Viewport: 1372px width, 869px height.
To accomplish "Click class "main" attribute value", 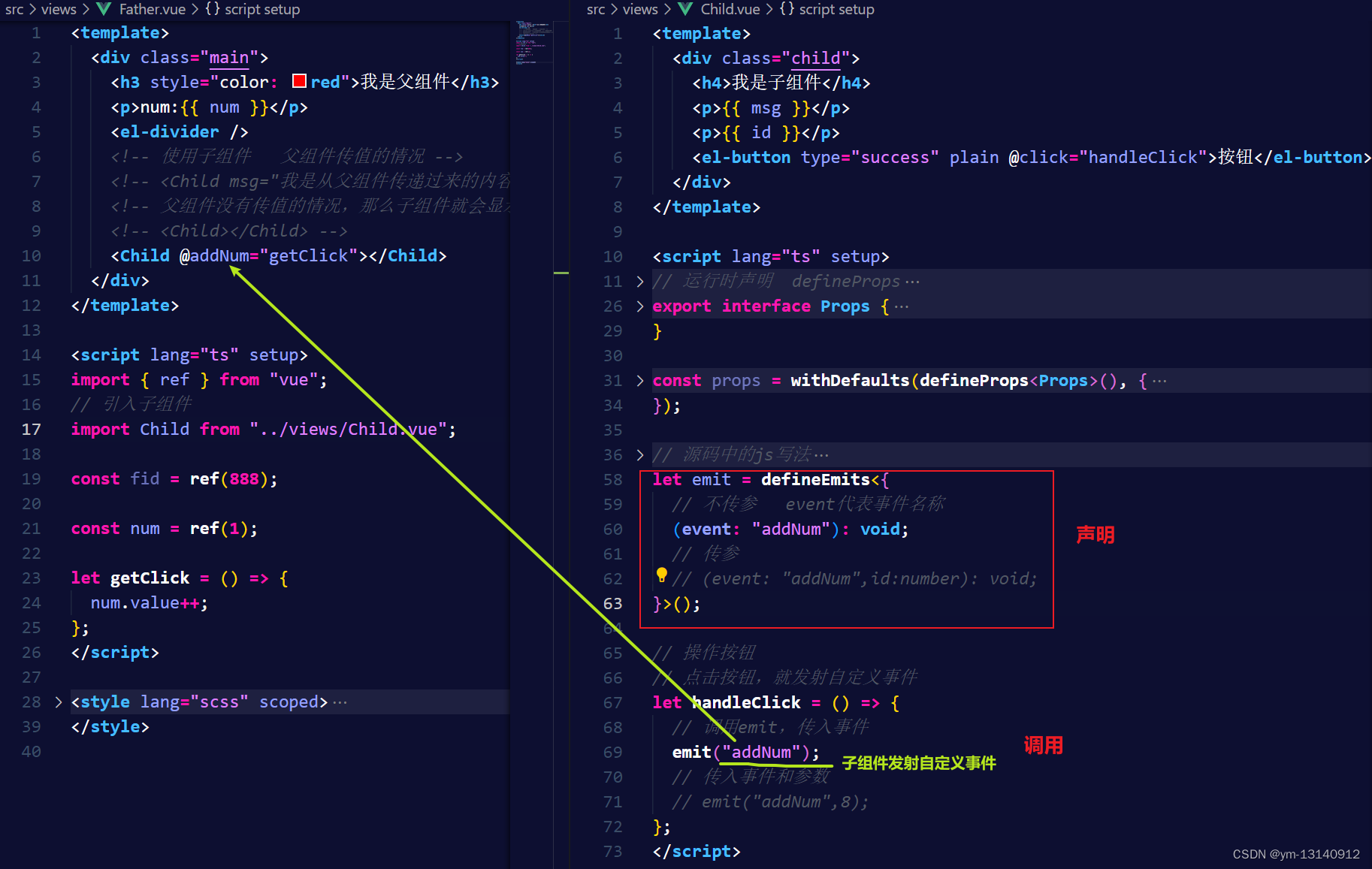I will tap(229, 58).
